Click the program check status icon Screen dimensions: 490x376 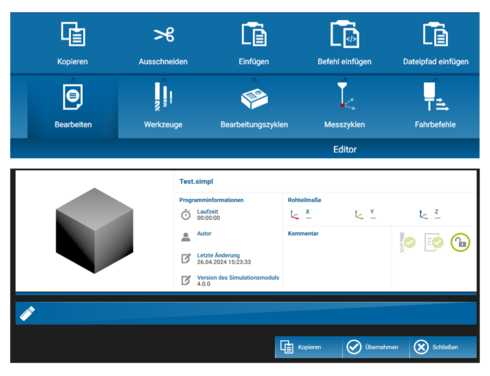[434, 242]
